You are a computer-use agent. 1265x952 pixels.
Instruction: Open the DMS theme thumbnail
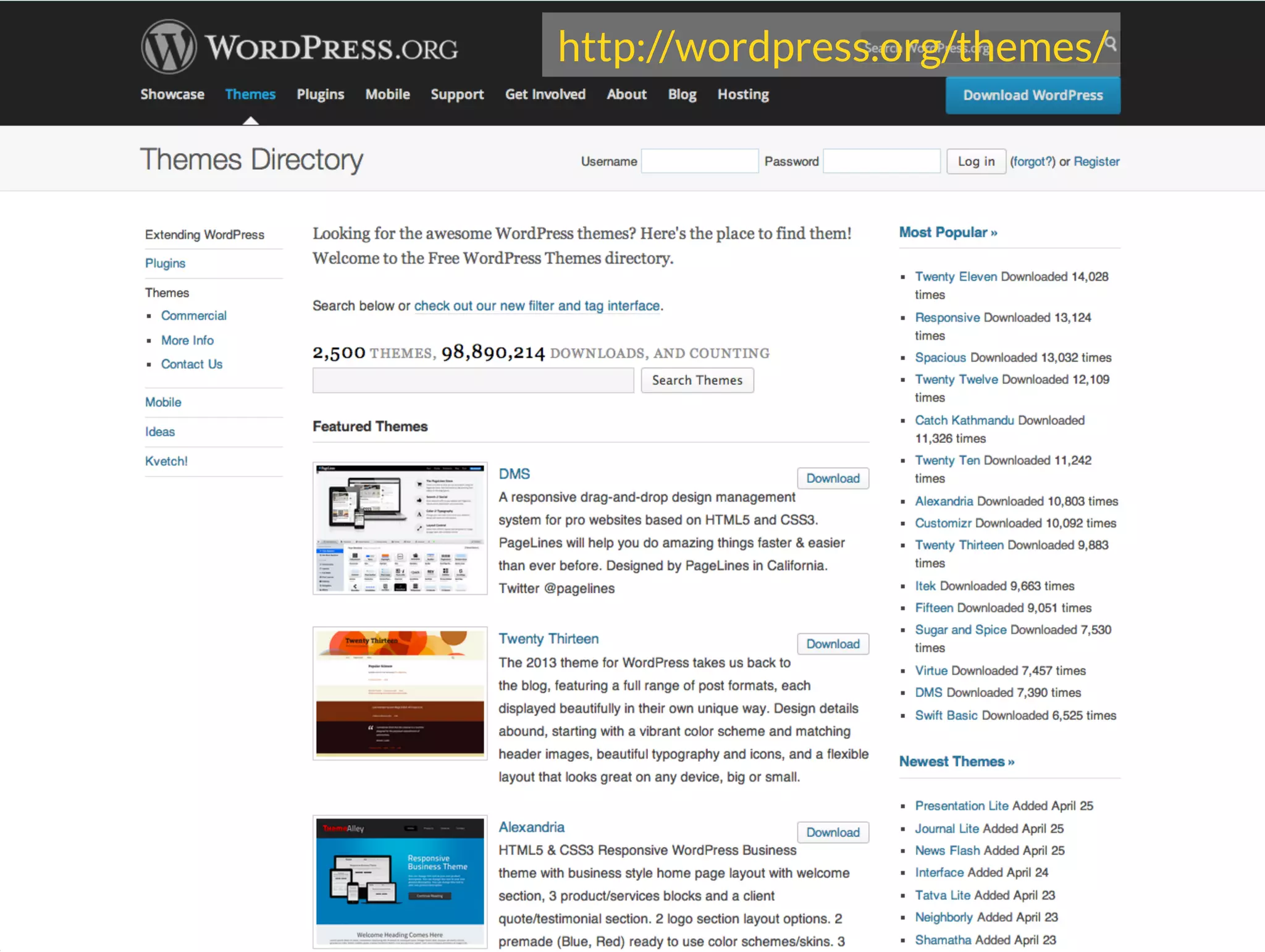click(400, 528)
